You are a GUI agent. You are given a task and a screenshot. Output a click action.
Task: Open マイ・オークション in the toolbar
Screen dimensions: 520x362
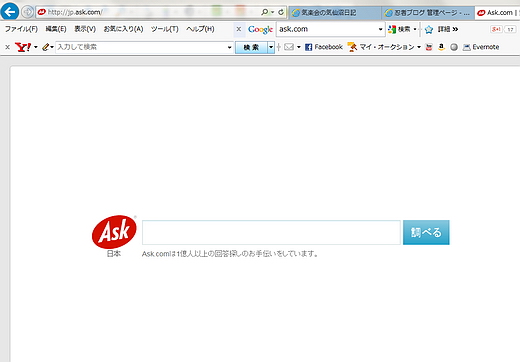coord(381,47)
